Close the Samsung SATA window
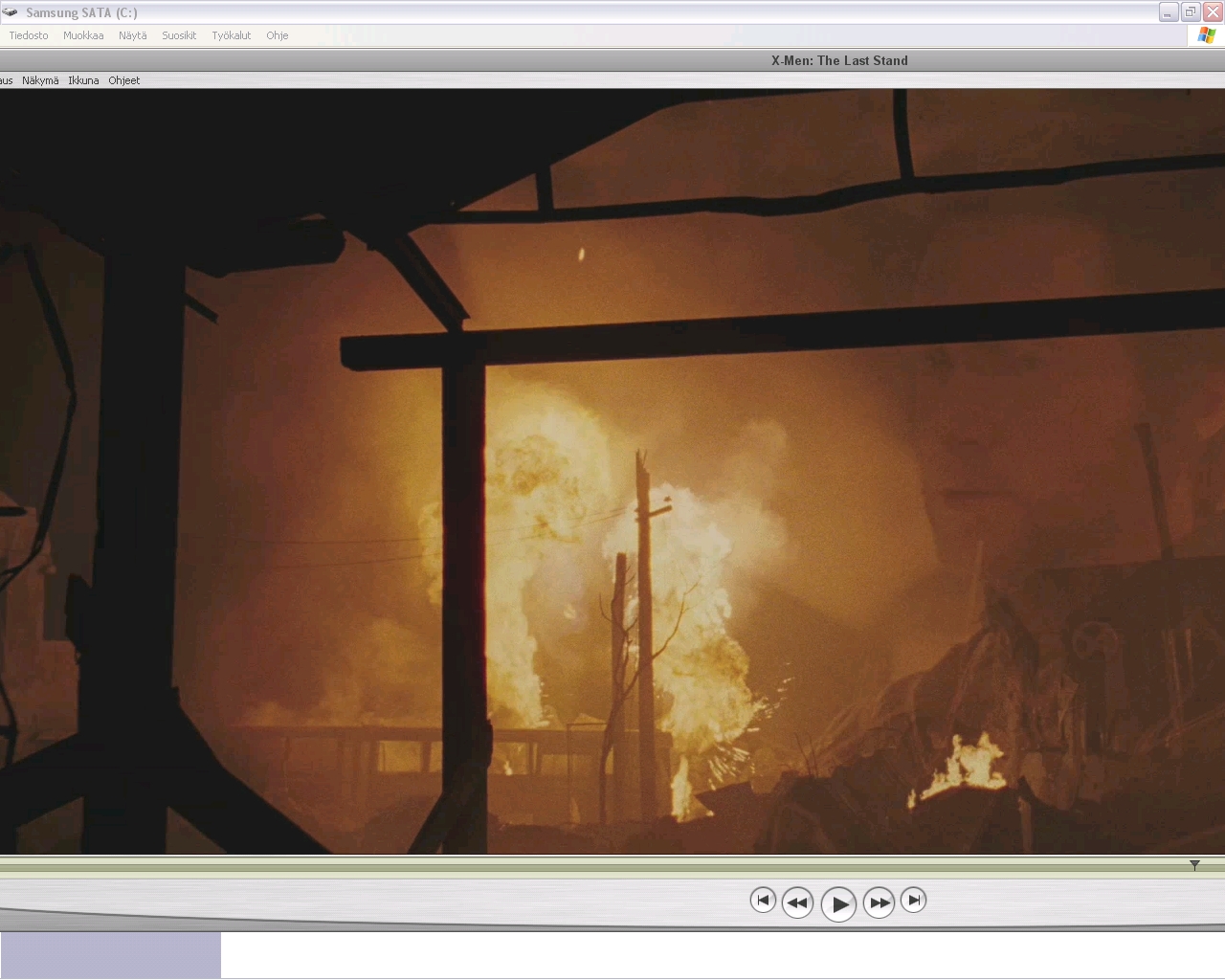Viewport: 1225px width, 980px height. pos(1212,12)
